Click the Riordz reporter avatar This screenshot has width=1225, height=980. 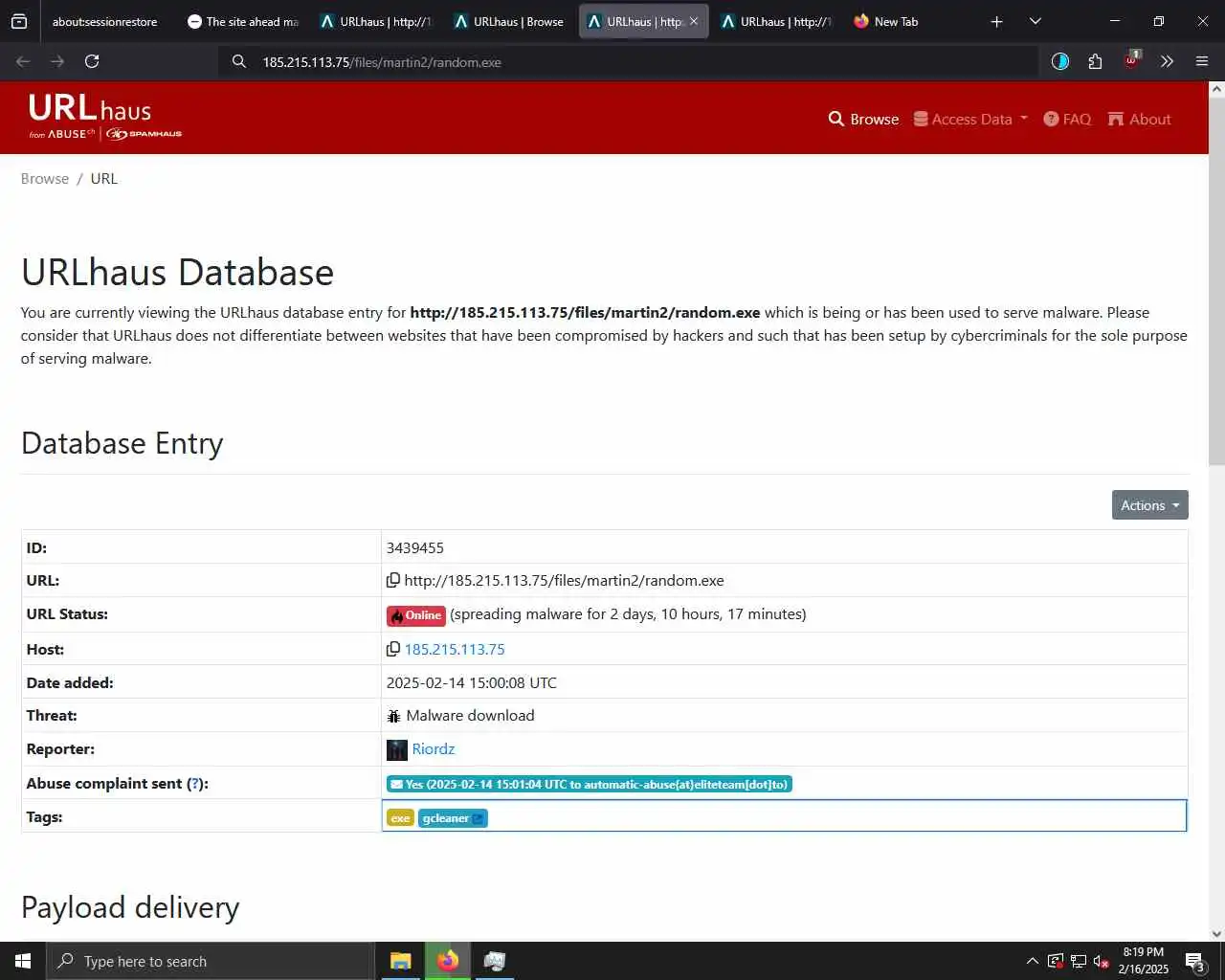397,749
